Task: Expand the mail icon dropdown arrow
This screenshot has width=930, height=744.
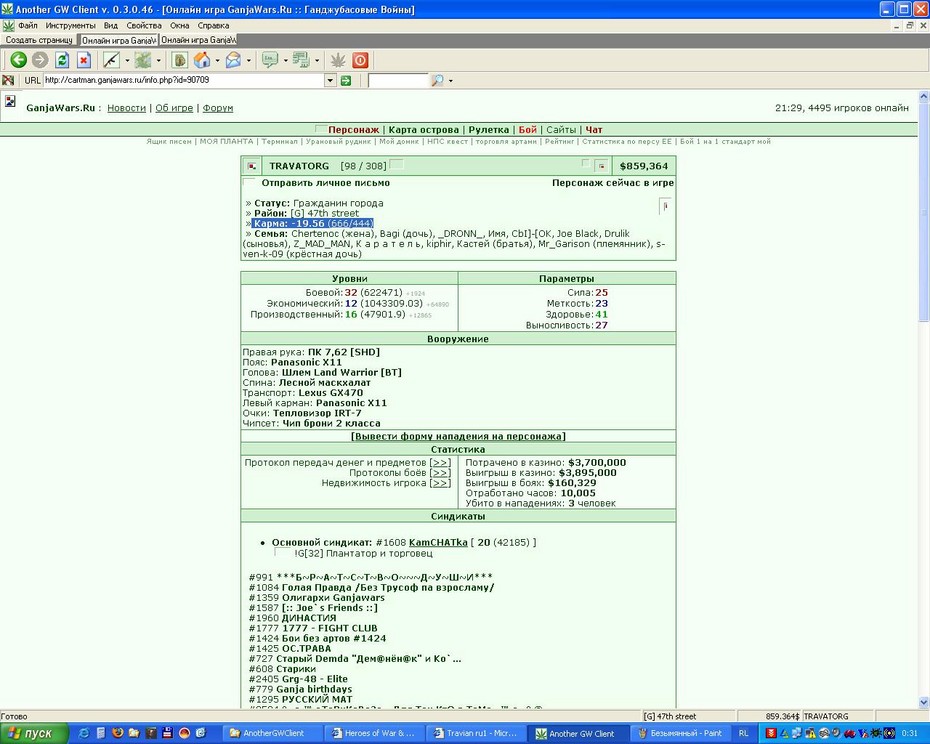Action: click(249, 61)
